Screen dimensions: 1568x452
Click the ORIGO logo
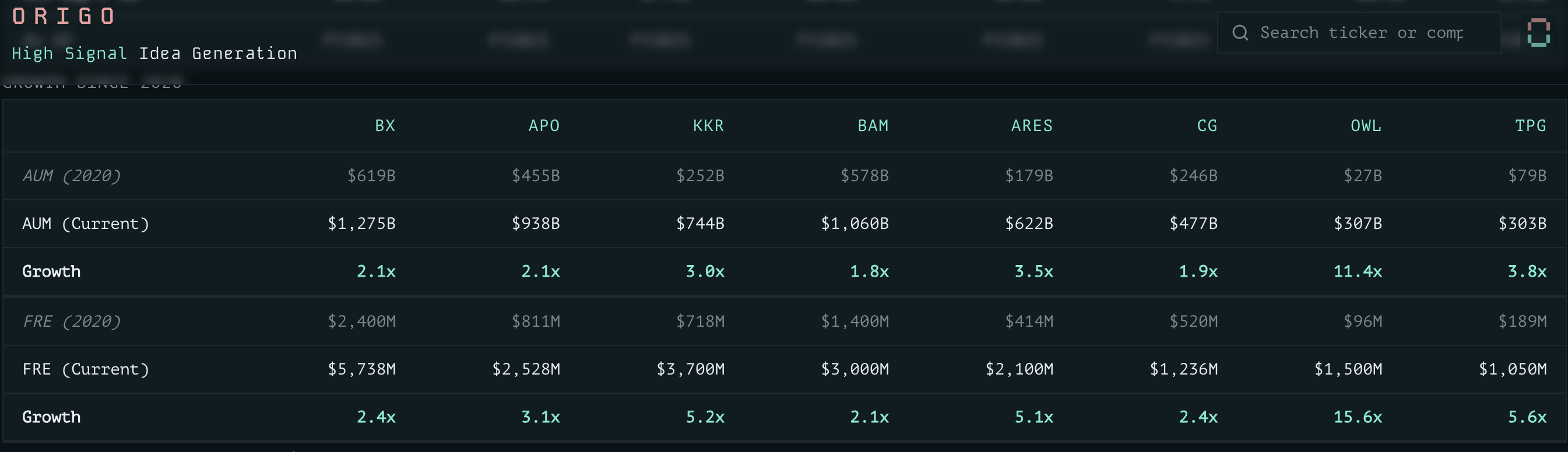pyautogui.click(x=64, y=16)
